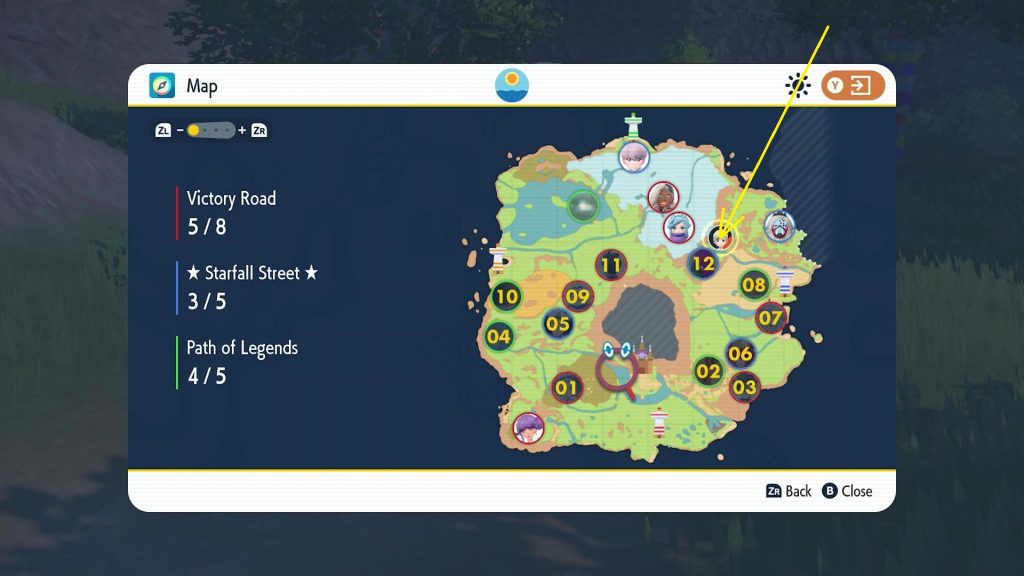
Task: Click the weather sun icon in header
Action: click(x=797, y=86)
